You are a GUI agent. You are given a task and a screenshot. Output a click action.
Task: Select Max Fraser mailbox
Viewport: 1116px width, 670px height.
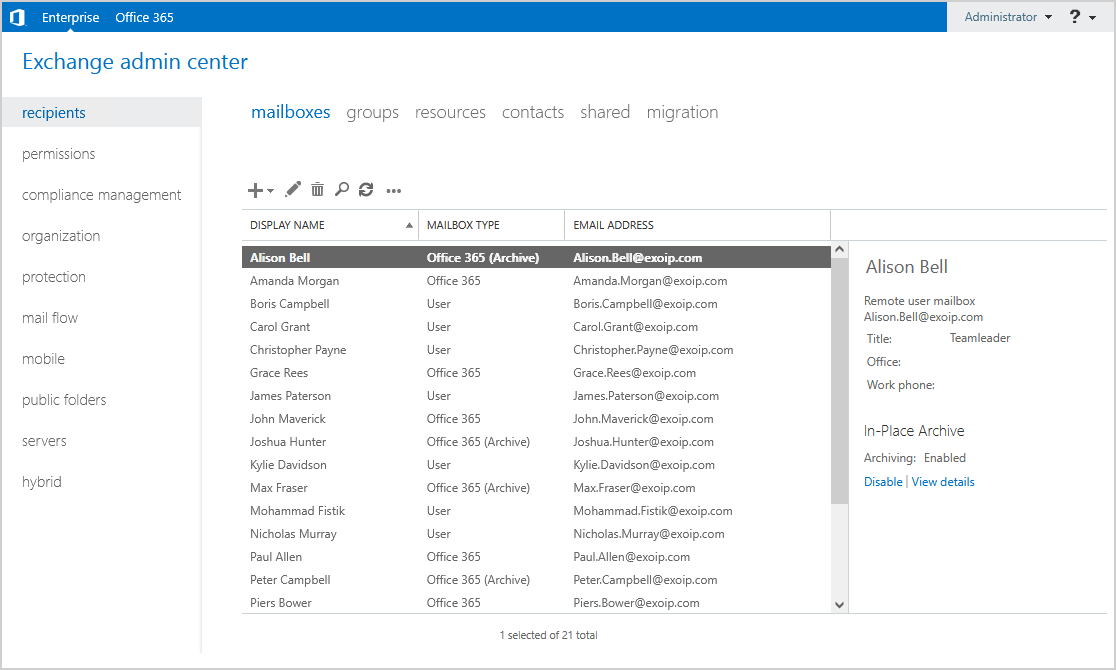(x=537, y=488)
